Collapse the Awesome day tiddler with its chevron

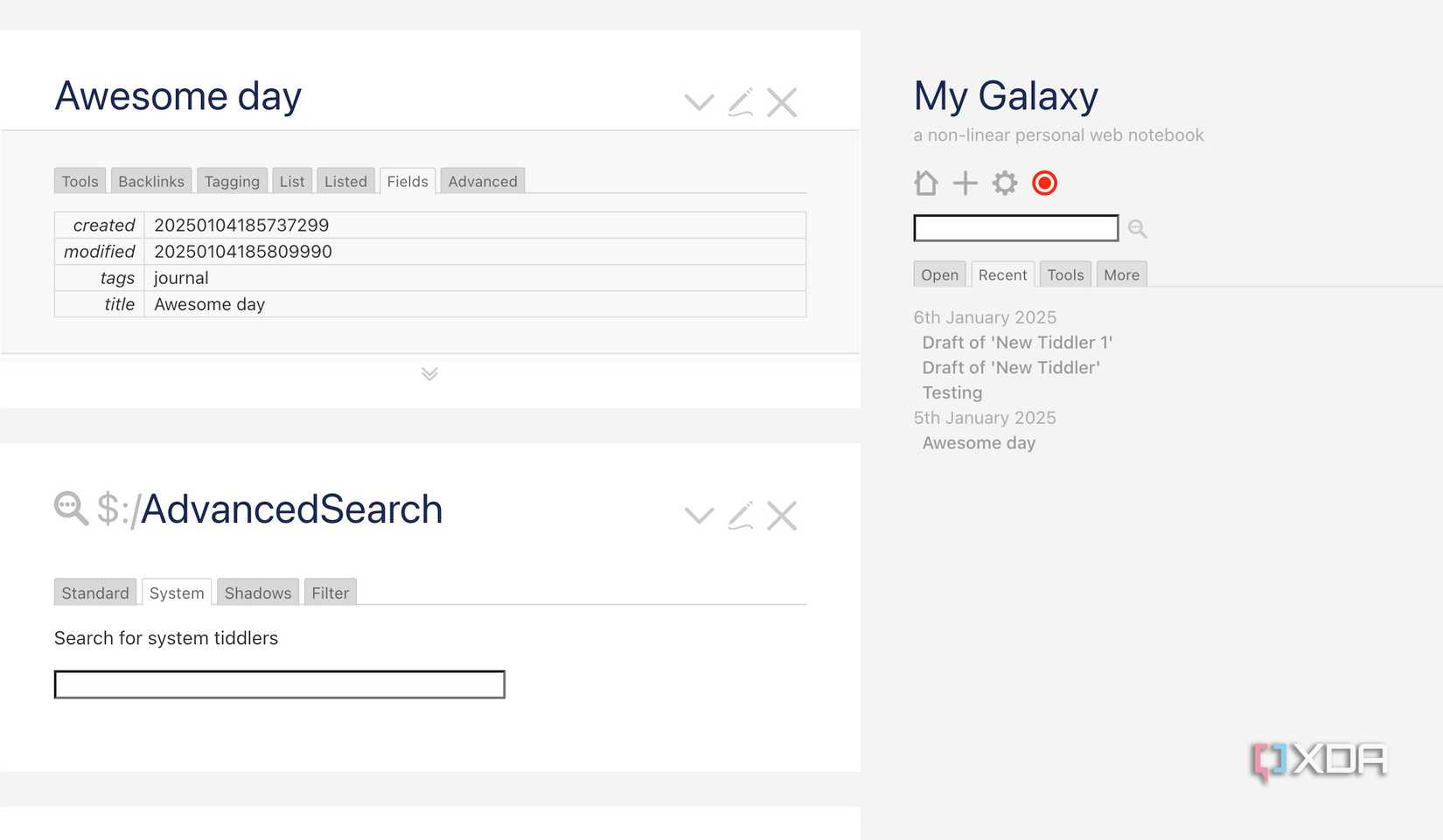coord(699,102)
